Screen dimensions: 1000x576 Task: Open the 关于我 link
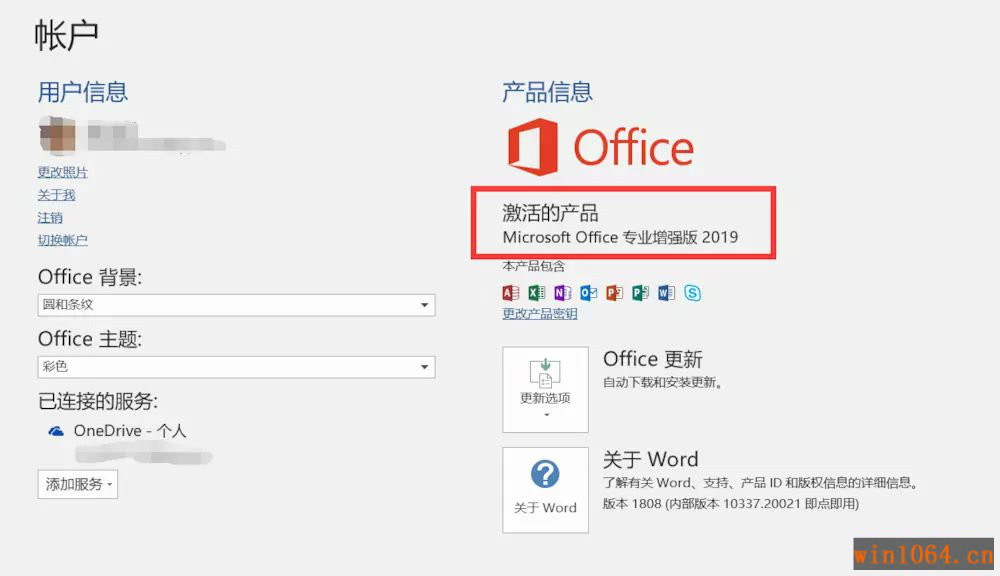click(x=56, y=195)
